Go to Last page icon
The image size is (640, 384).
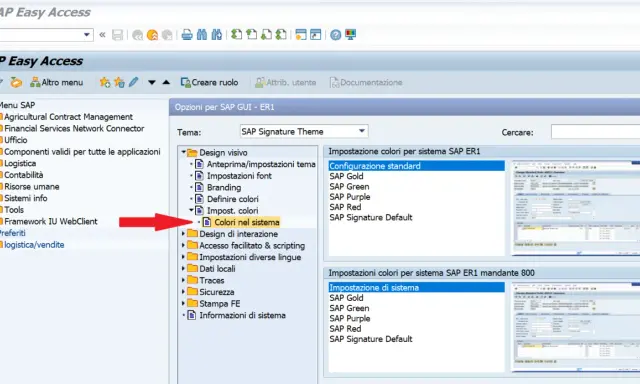(x=281, y=35)
